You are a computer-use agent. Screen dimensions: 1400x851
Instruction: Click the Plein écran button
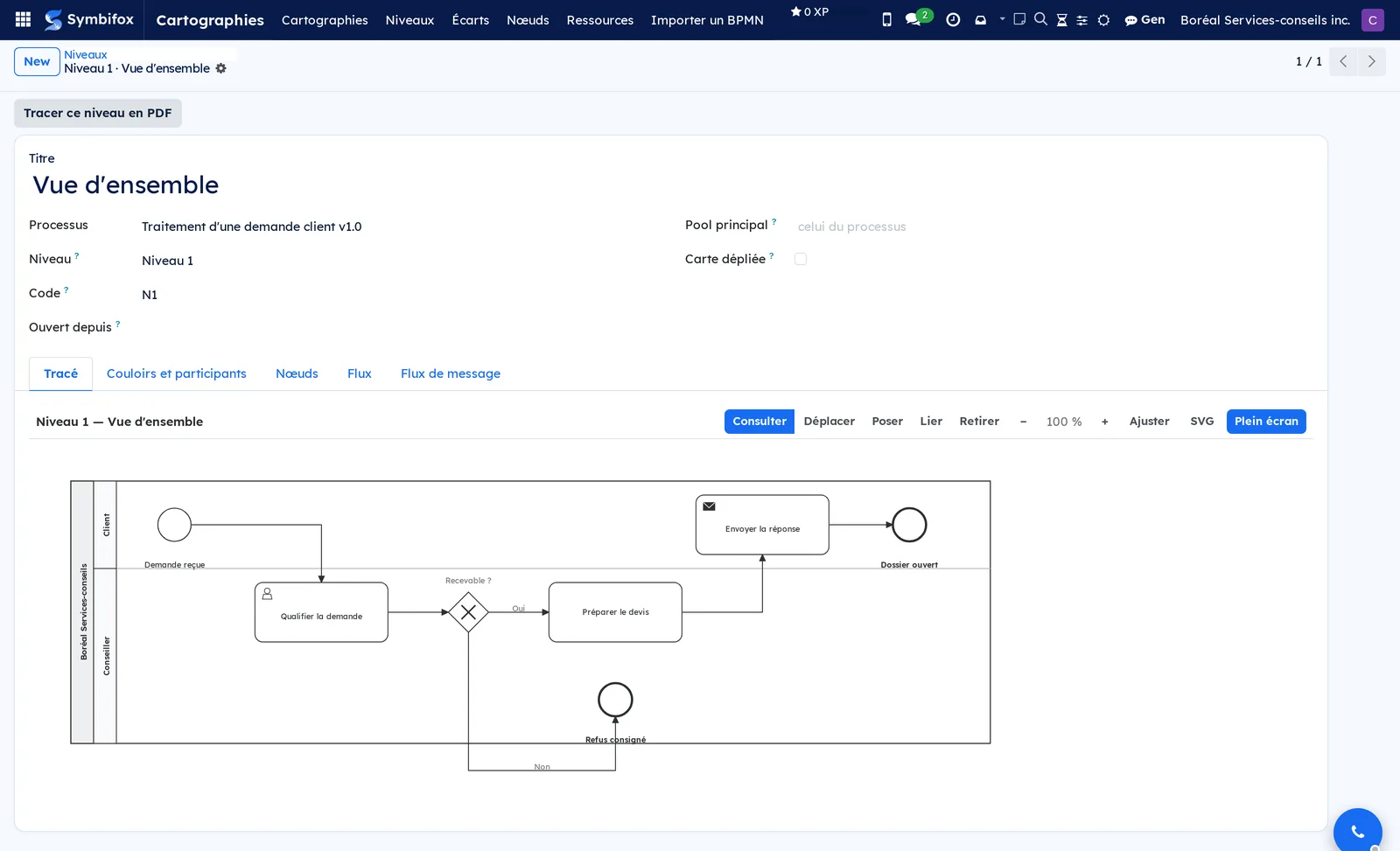[1266, 422]
